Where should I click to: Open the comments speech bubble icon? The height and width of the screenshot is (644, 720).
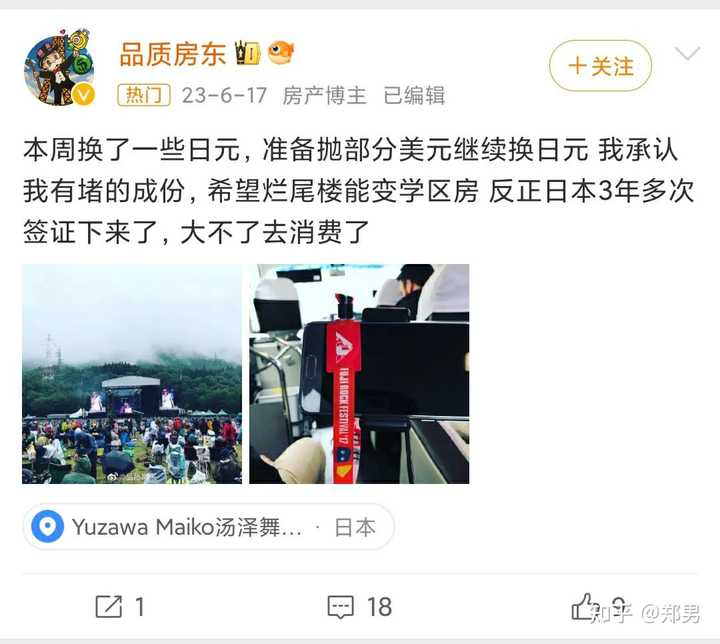pos(340,607)
